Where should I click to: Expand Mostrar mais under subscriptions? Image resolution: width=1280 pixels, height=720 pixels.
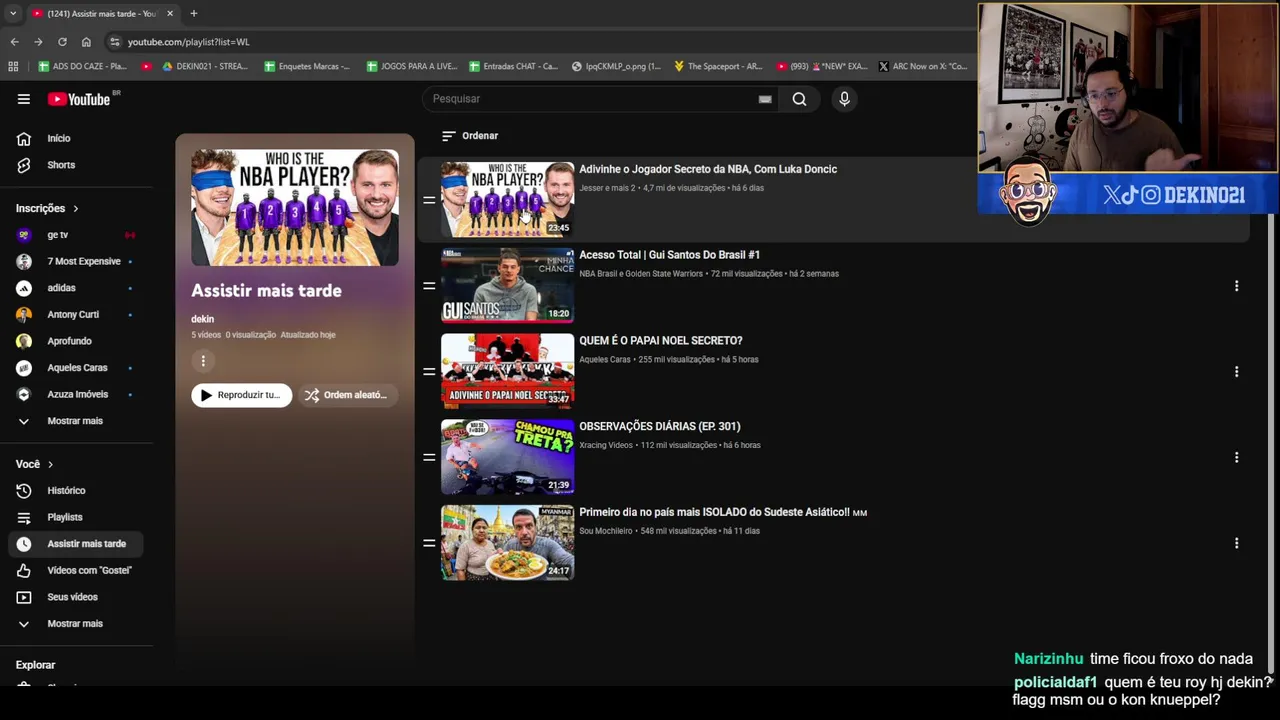tap(75, 421)
